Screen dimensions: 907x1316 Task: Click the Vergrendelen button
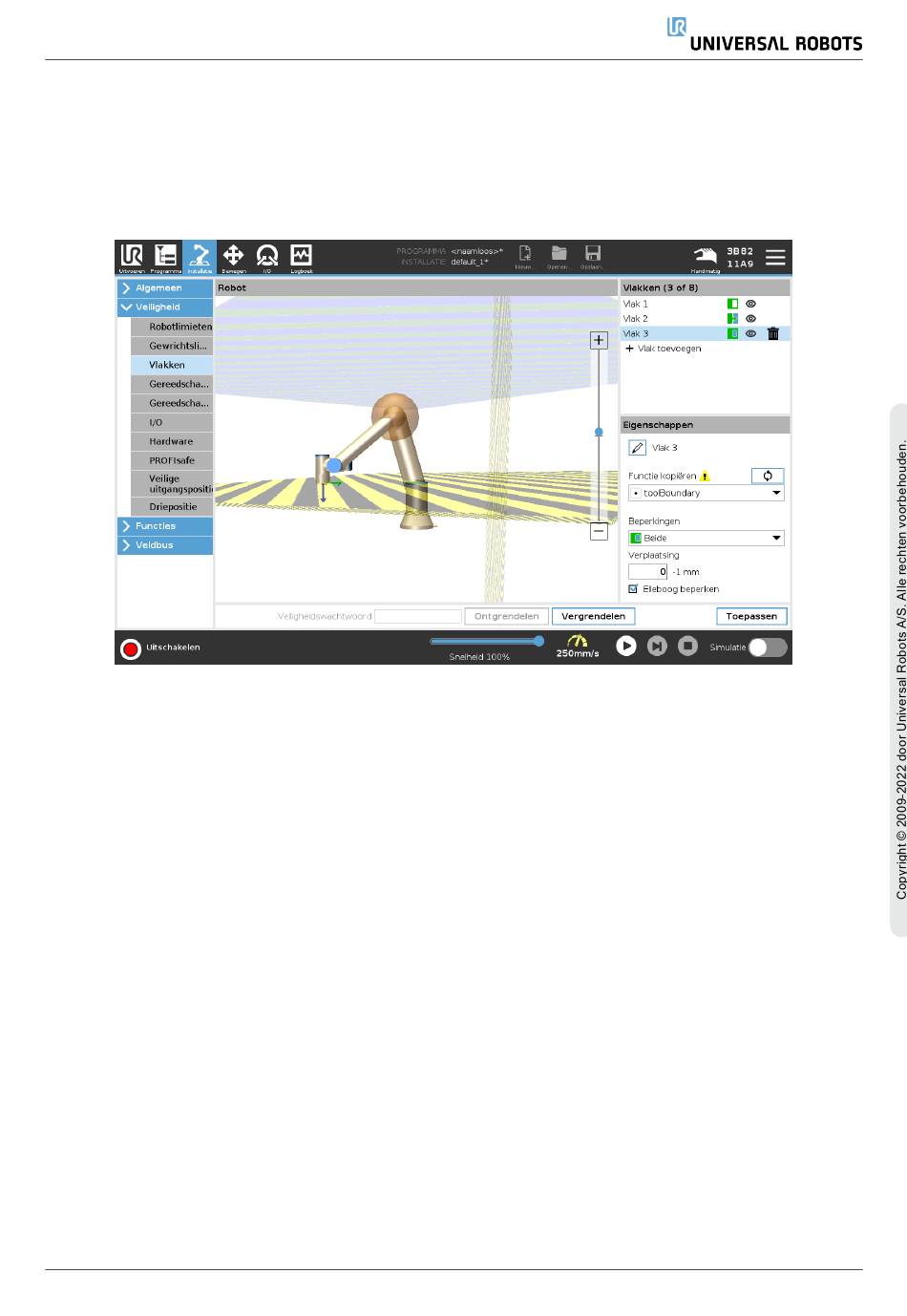(593, 616)
